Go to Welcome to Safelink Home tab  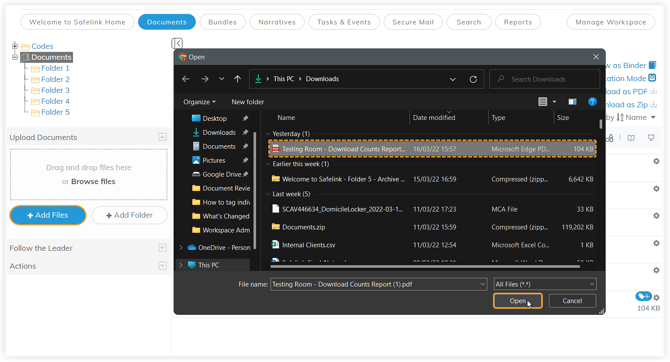(x=77, y=22)
